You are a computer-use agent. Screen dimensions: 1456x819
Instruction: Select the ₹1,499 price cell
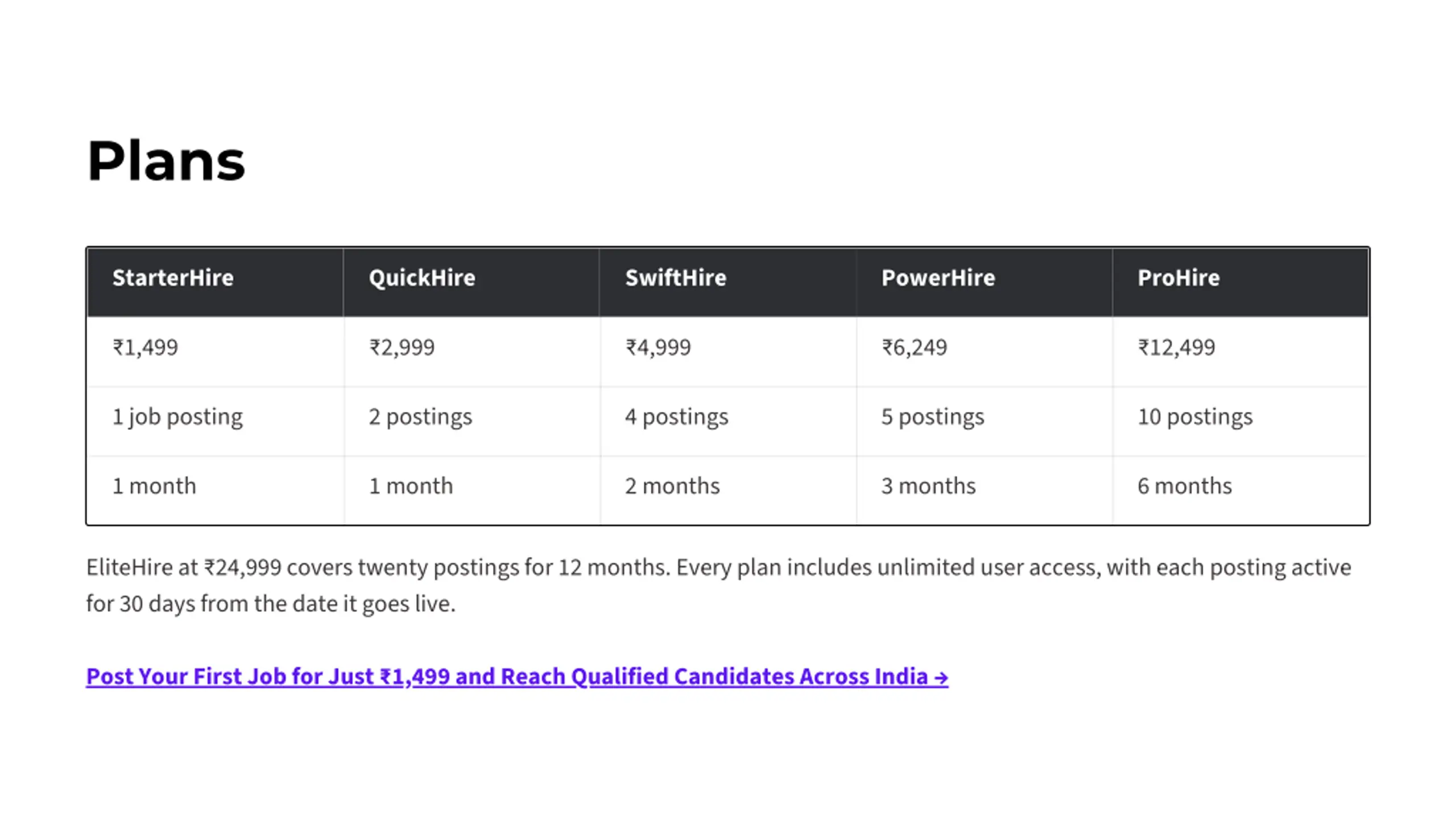(x=215, y=351)
